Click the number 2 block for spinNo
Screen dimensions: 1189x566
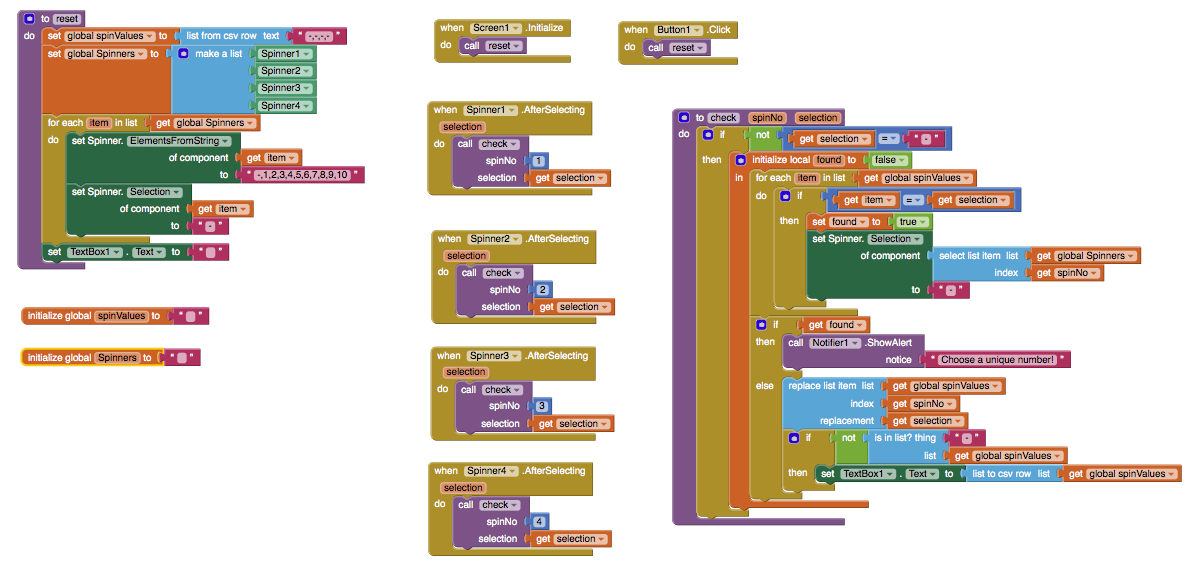click(x=541, y=290)
